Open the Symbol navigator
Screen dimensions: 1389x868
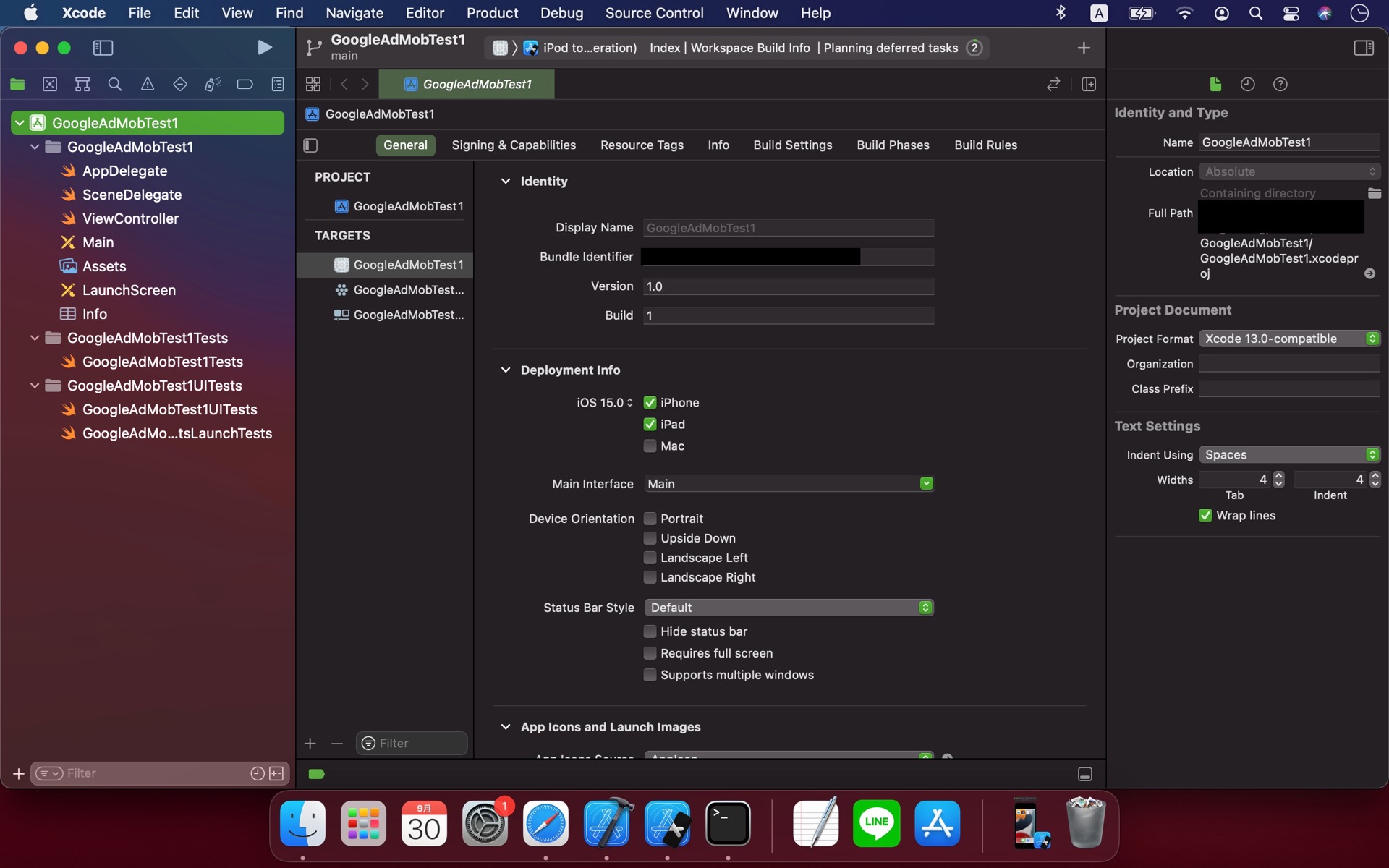point(82,85)
